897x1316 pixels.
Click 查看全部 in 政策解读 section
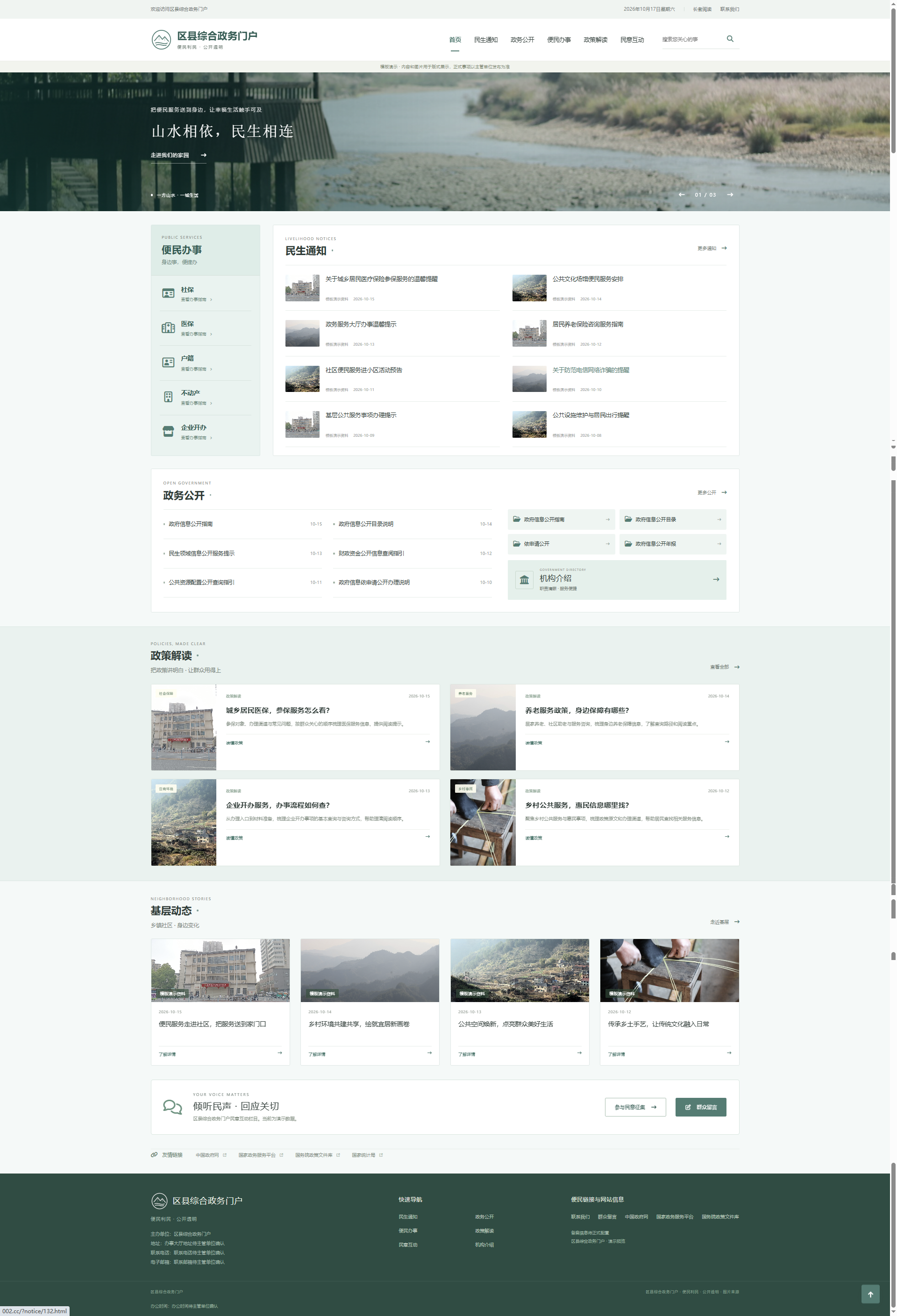(724, 667)
